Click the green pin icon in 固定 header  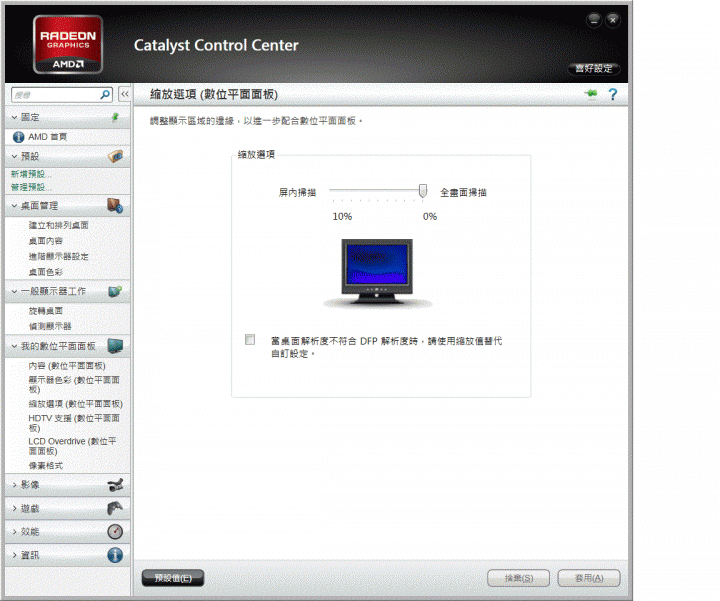coord(115,117)
